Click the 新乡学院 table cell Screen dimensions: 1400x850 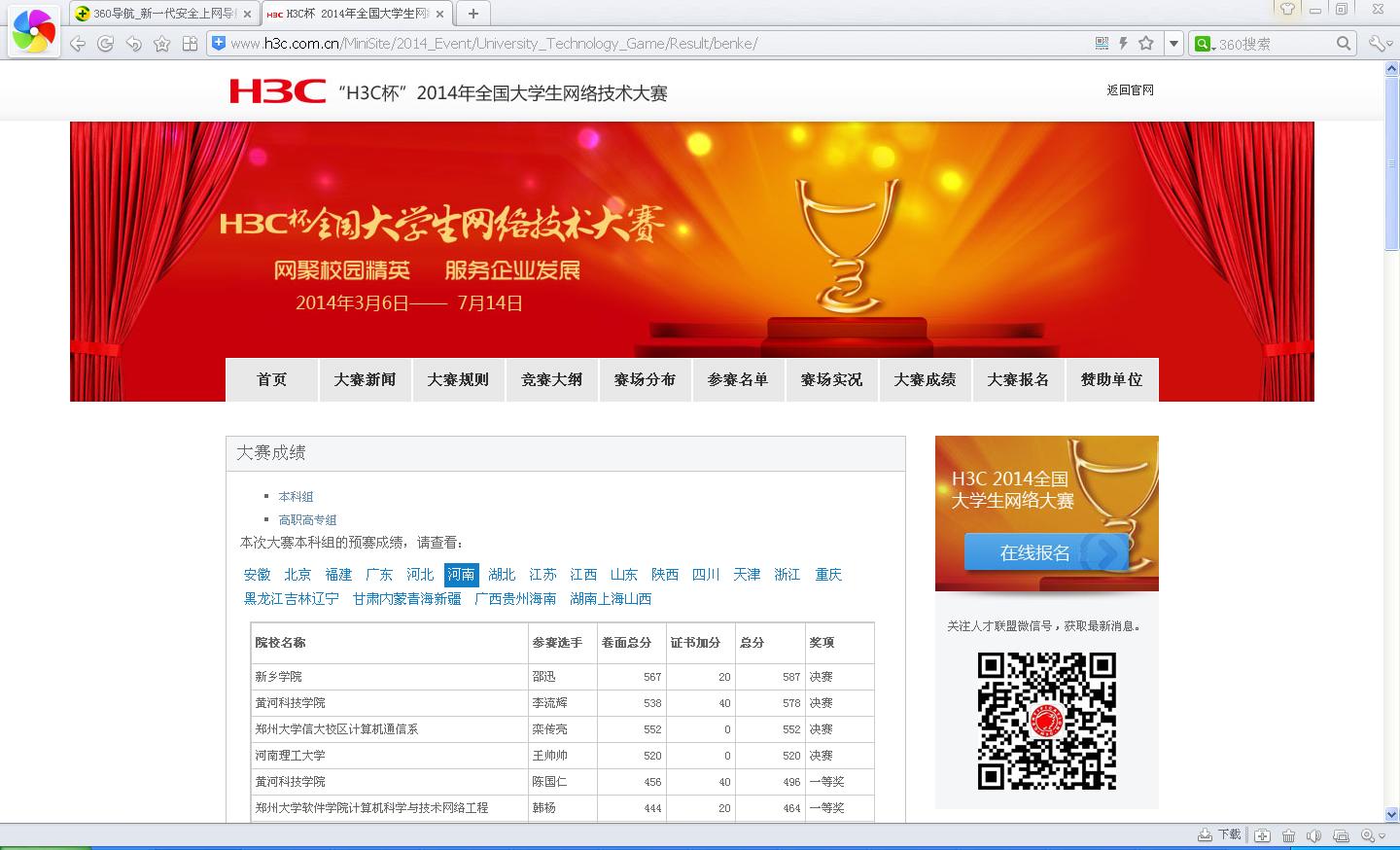(x=389, y=677)
